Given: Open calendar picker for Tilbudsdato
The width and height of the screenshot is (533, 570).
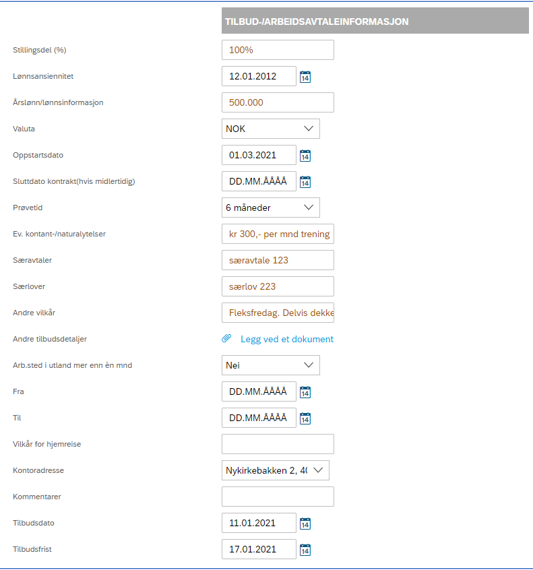Looking at the screenshot, I should (x=305, y=523).
